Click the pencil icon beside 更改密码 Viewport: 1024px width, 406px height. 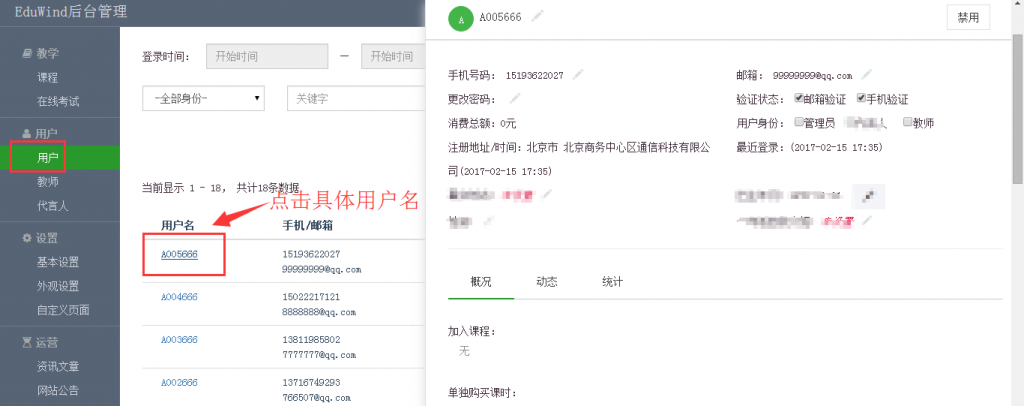[515, 99]
